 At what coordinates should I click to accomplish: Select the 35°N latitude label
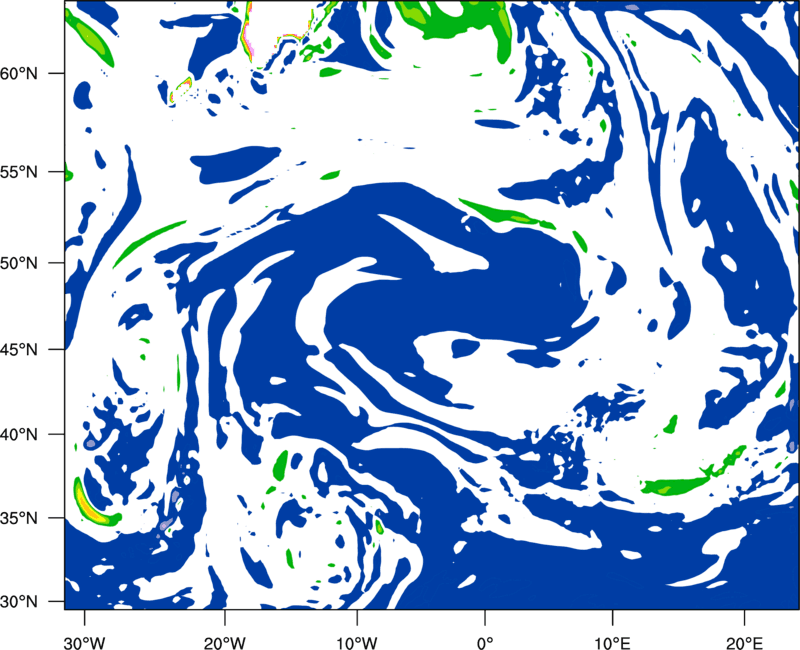(19, 519)
